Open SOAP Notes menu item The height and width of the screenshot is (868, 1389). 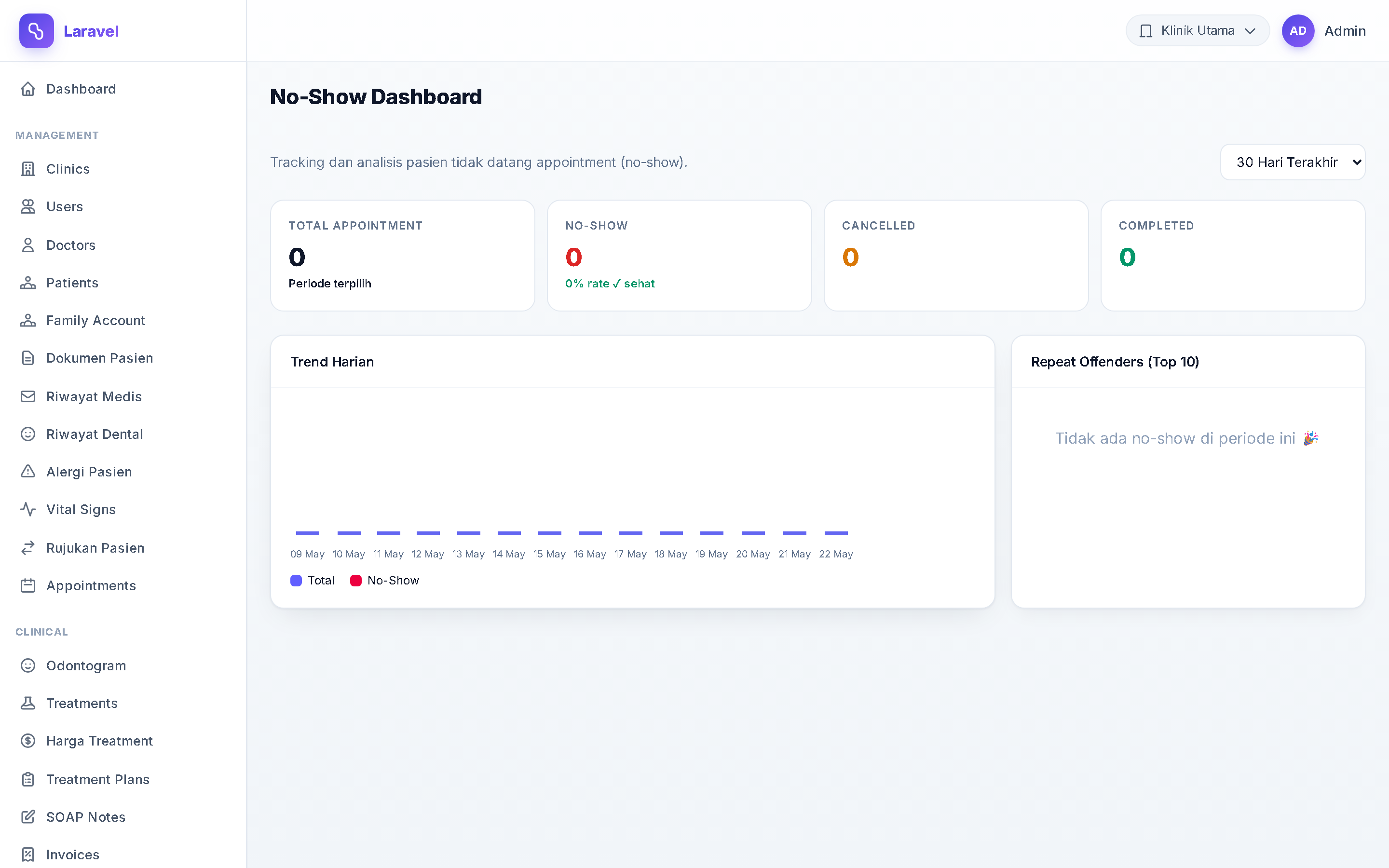pos(123,817)
